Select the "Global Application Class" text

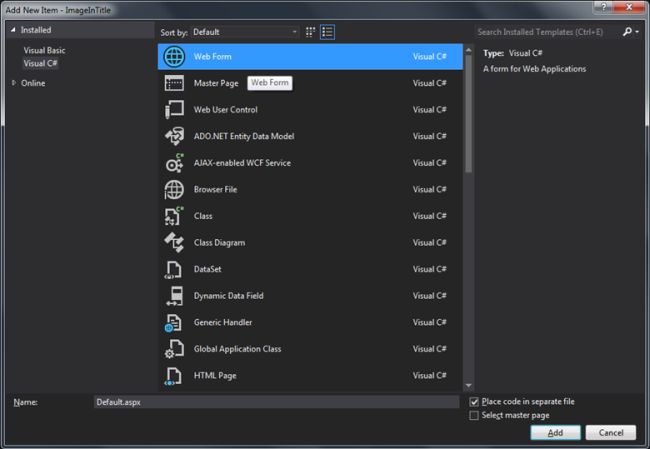click(237, 349)
